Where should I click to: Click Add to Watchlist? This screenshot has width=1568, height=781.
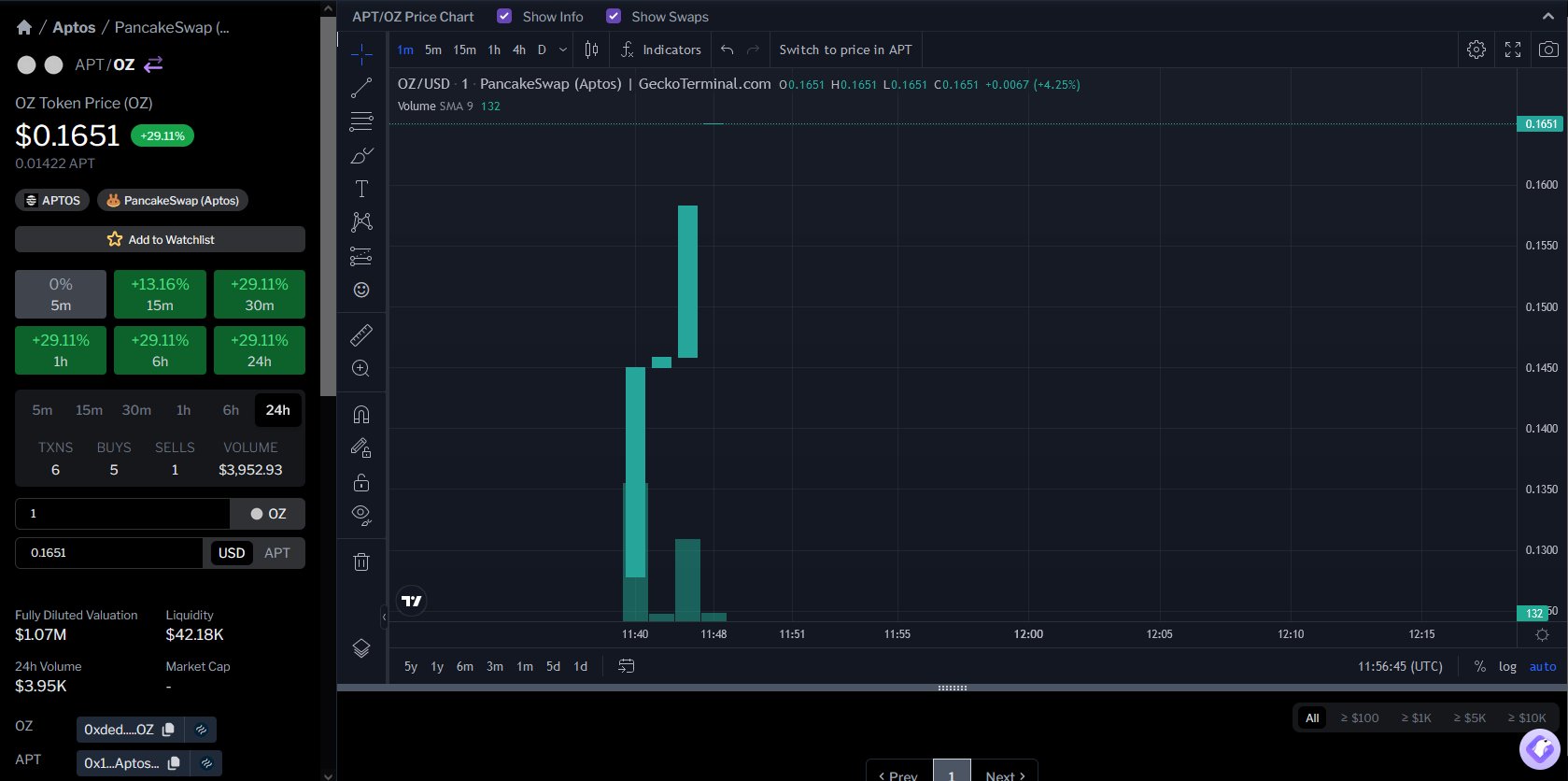pyautogui.click(x=160, y=239)
